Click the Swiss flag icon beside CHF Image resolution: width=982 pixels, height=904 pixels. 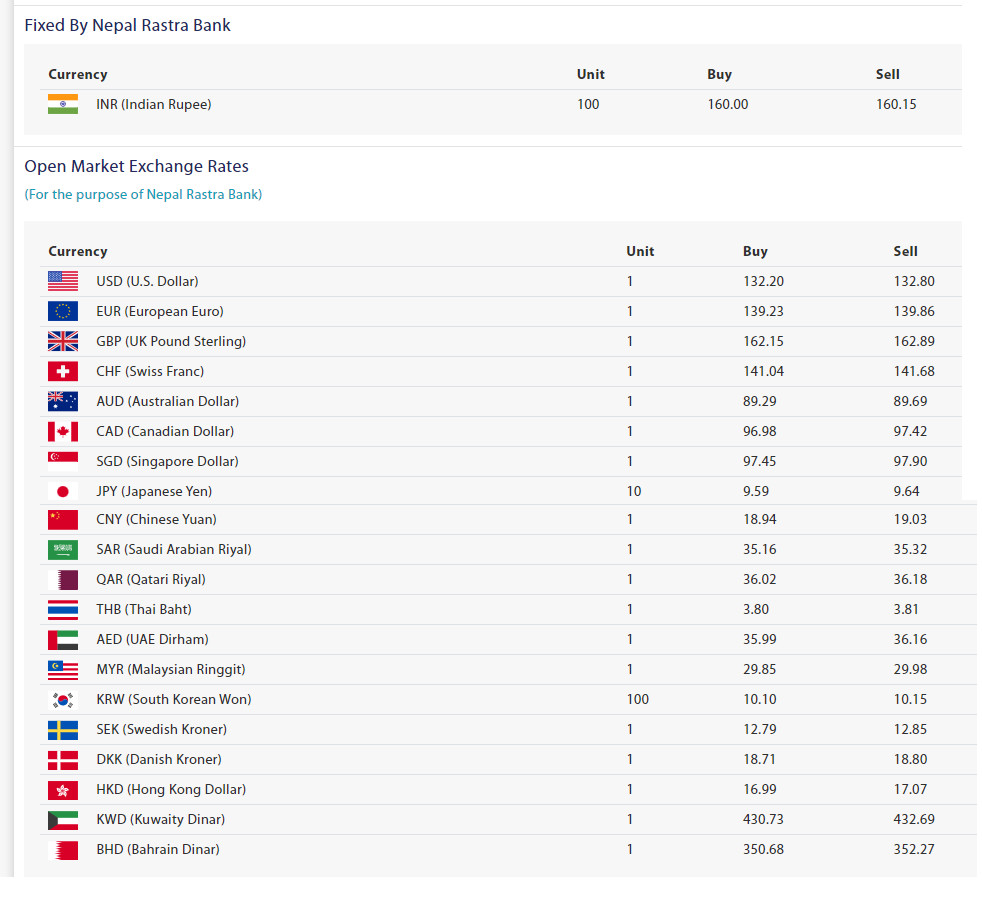pyautogui.click(x=63, y=371)
